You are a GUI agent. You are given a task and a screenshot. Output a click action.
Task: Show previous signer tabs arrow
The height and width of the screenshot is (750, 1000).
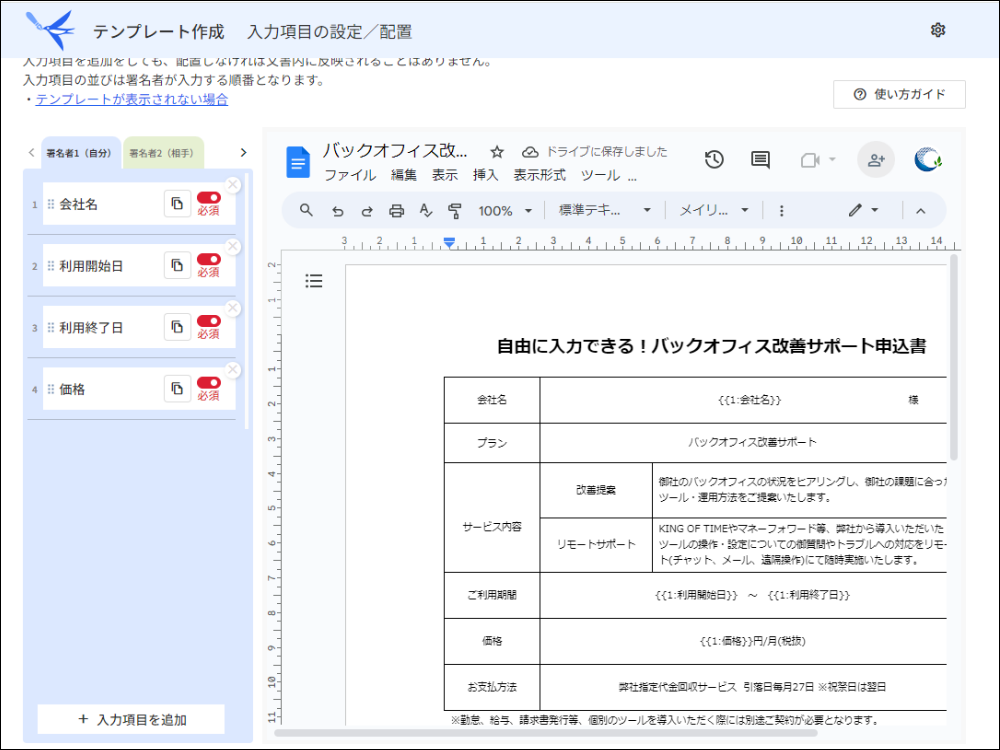click(x=31, y=152)
